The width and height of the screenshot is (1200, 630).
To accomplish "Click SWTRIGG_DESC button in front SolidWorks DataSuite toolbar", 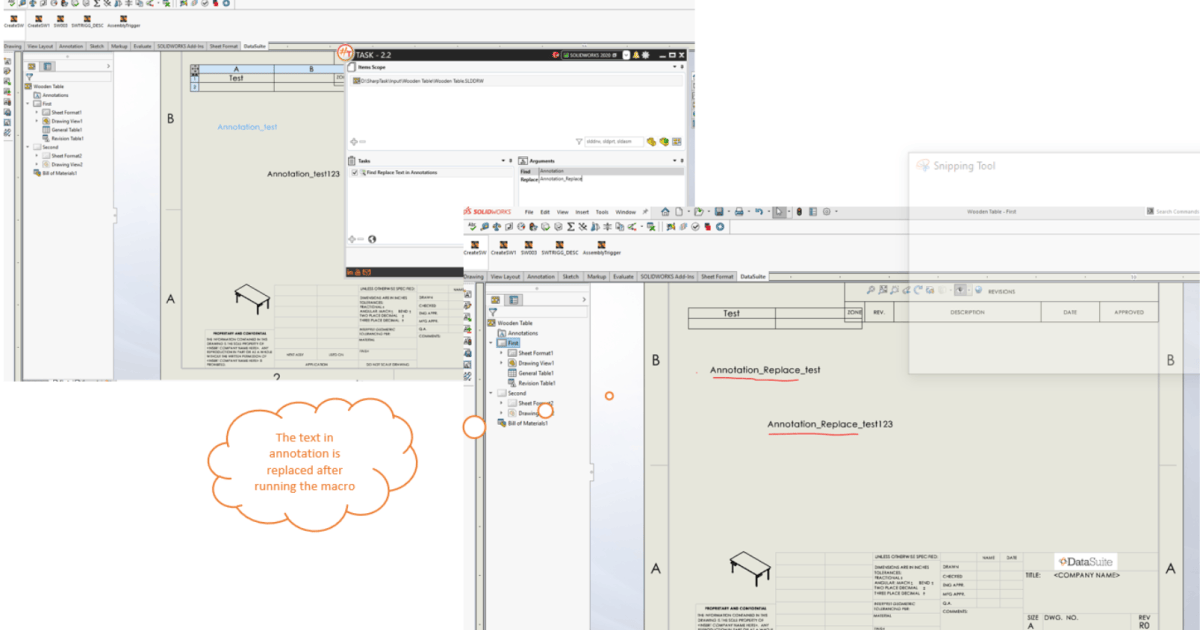I will tap(559, 247).
